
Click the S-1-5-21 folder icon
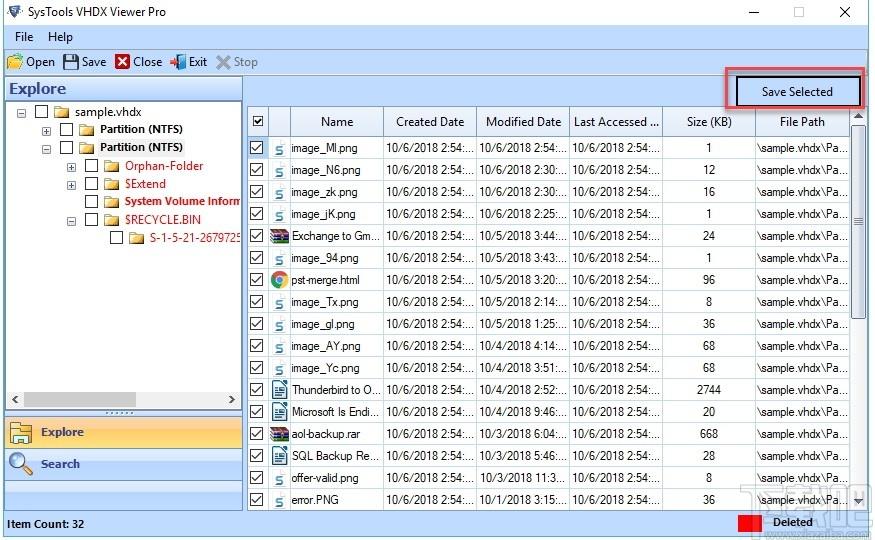pyautogui.click(x=136, y=238)
